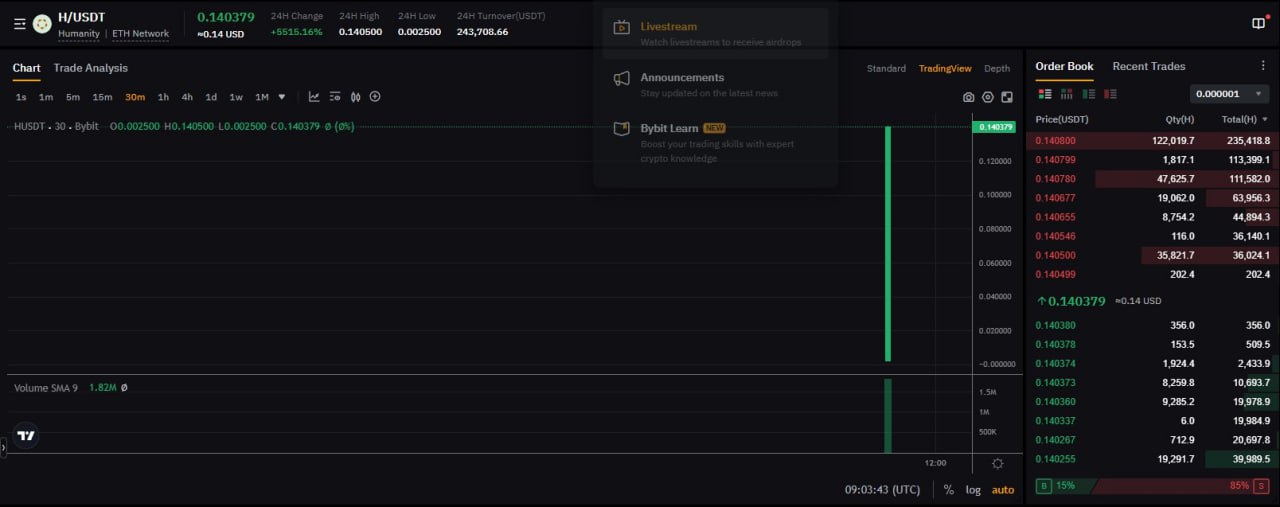Show combined buy and sell order book view
The height and width of the screenshot is (507, 1280).
tap(1045, 94)
